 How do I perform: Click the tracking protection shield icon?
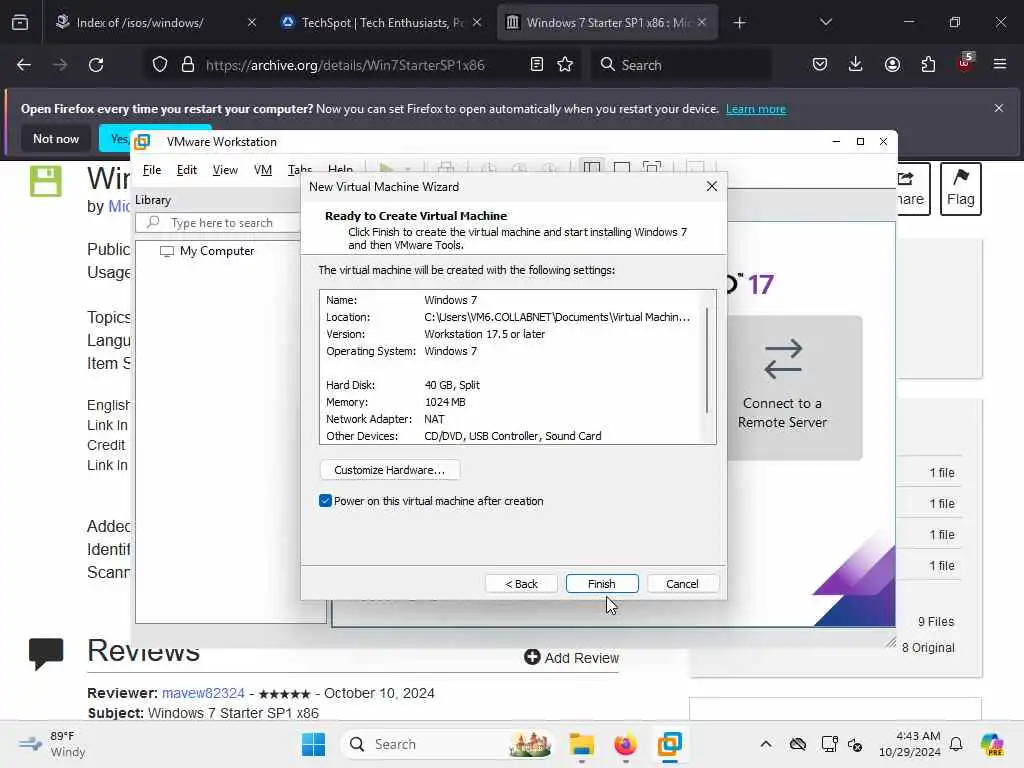tap(160, 65)
